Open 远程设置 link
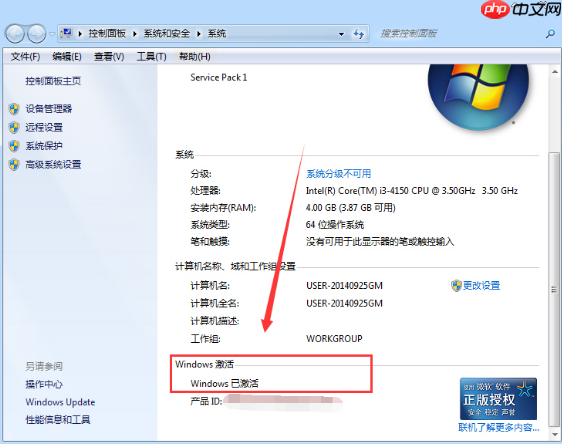The height and width of the screenshot is (444, 562). pyautogui.click(x=44, y=127)
